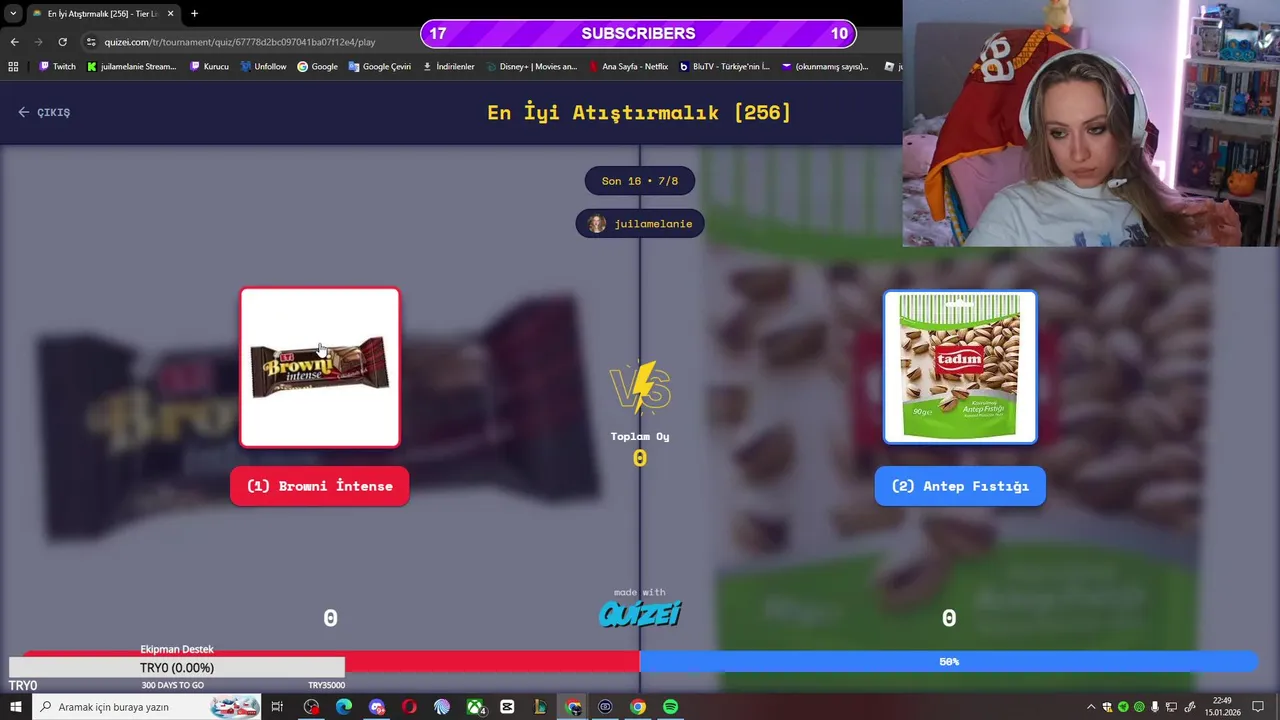The height and width of the screenshot is (720, 1280).
Task: Open the Windows notification center
Action: (1258, 707)
